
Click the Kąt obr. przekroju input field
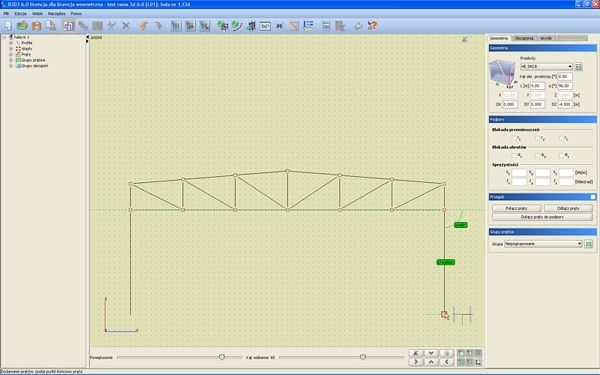[x=565, y=77]
